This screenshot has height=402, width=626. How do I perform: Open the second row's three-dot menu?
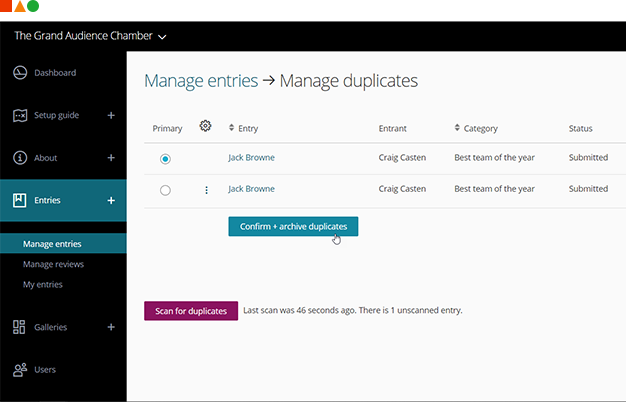pyautogui.click(x=207, y=190)
